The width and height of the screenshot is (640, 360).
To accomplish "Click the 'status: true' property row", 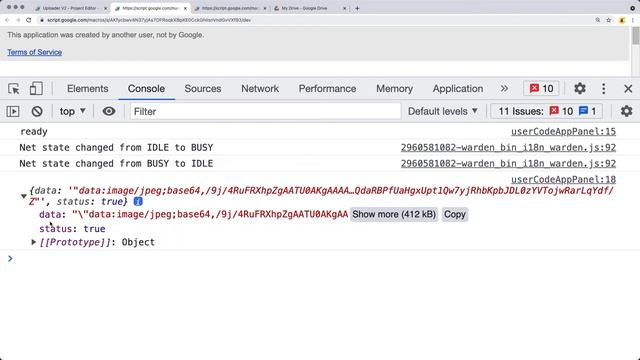I will (72, 229).
